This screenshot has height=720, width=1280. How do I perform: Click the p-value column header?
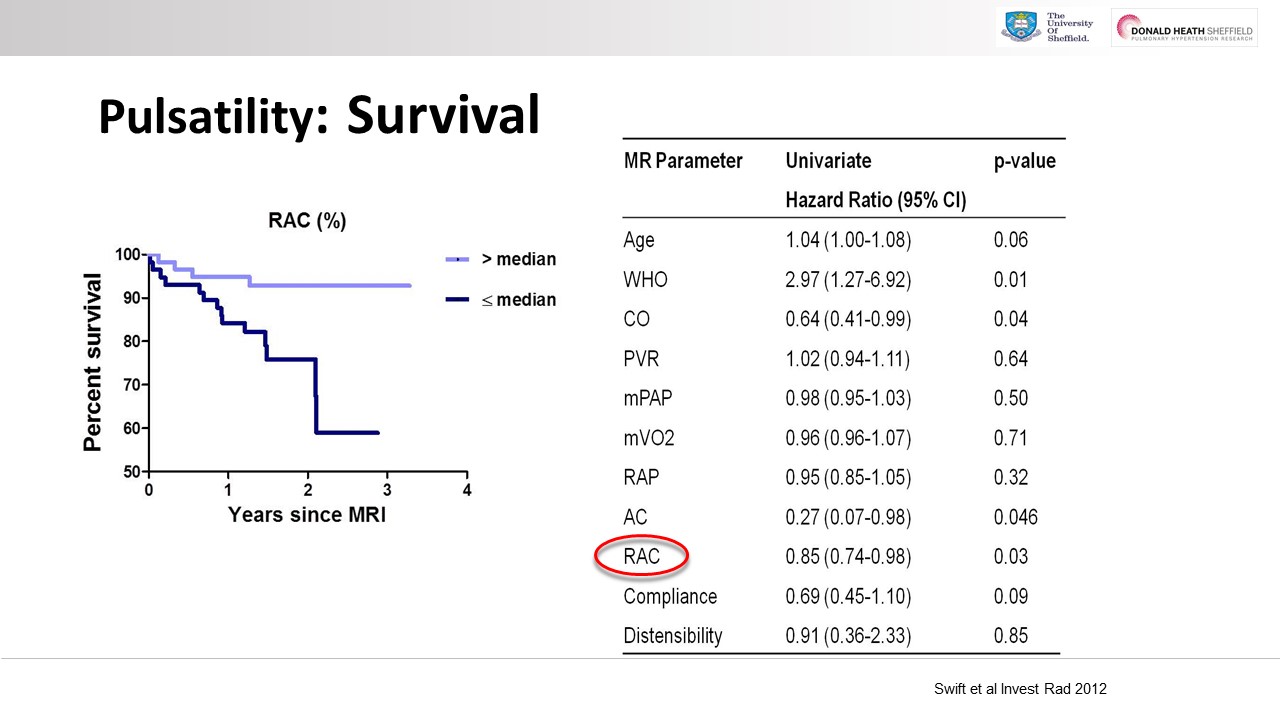[x=1024, y=161]
